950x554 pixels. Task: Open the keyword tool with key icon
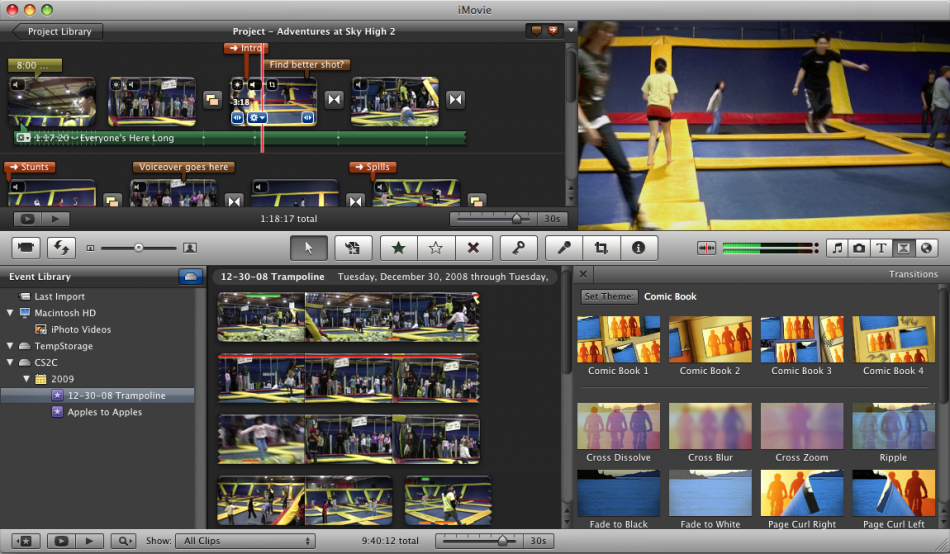[519, 247]
